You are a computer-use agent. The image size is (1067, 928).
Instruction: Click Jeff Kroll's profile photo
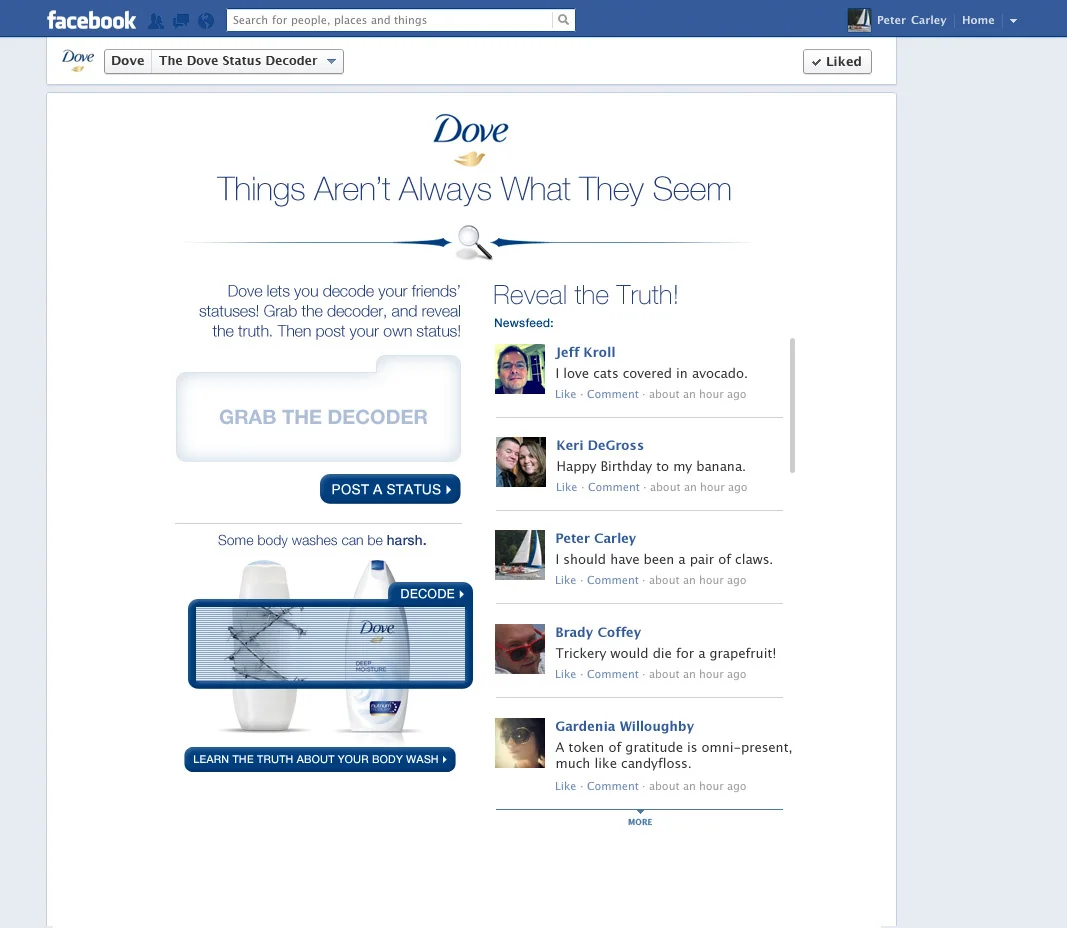[520, 369]
